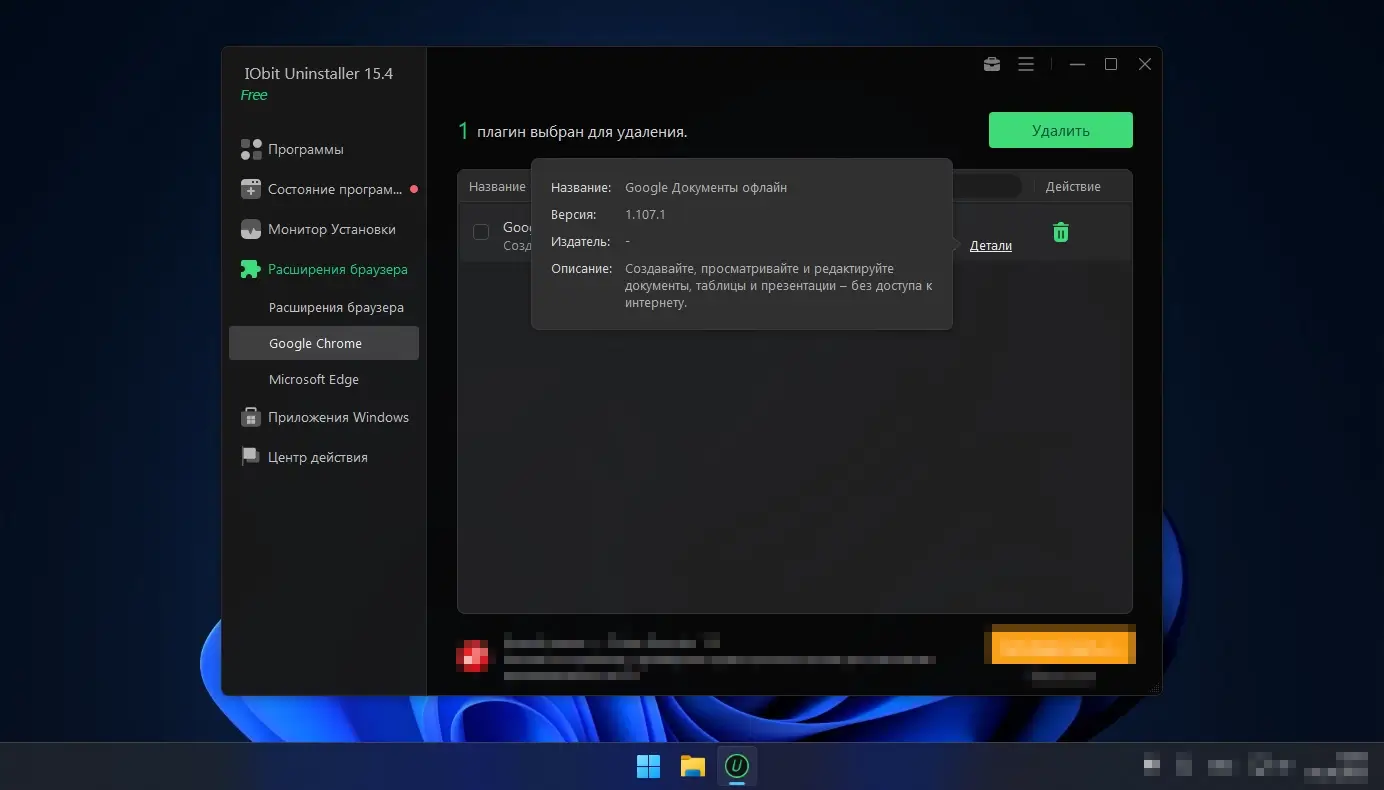Click the Расширения браузера section label
Viewport: 1384px width, 790px height.
[338, 269]
